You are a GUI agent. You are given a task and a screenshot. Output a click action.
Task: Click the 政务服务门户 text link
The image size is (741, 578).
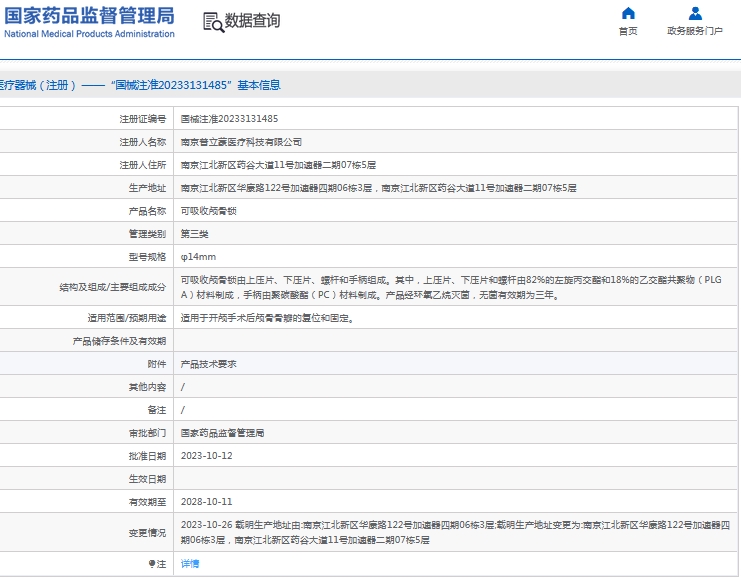click(x=695, y=31)
